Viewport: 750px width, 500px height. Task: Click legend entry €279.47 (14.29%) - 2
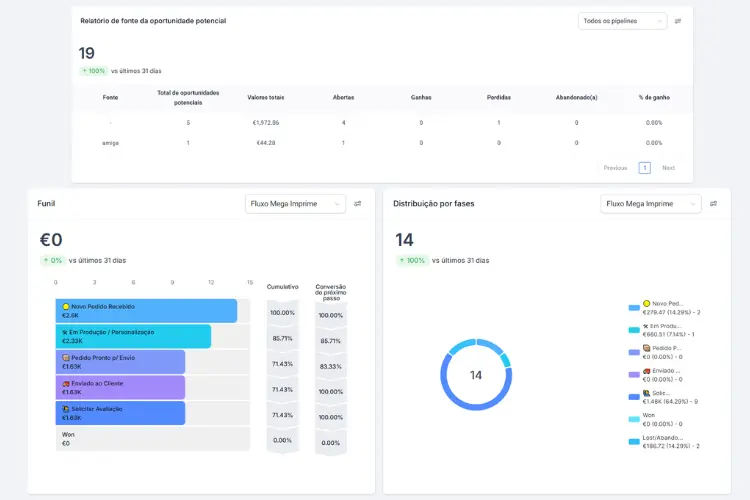671,312
